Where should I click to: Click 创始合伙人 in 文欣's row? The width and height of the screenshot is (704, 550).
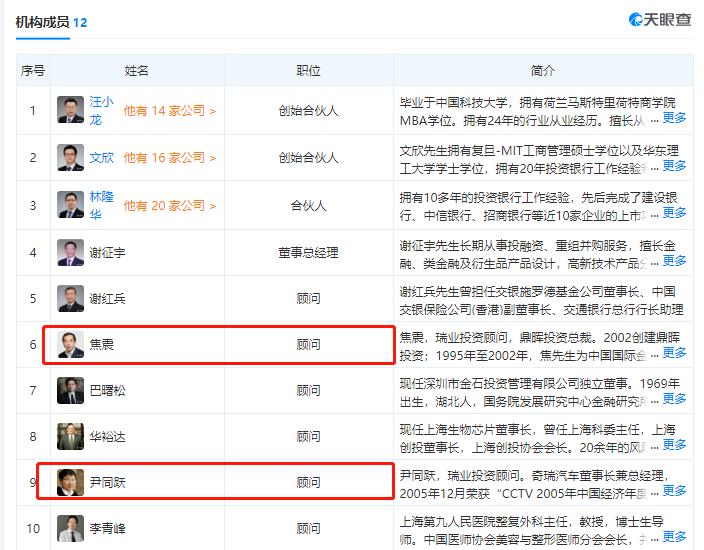pos(308,158)
